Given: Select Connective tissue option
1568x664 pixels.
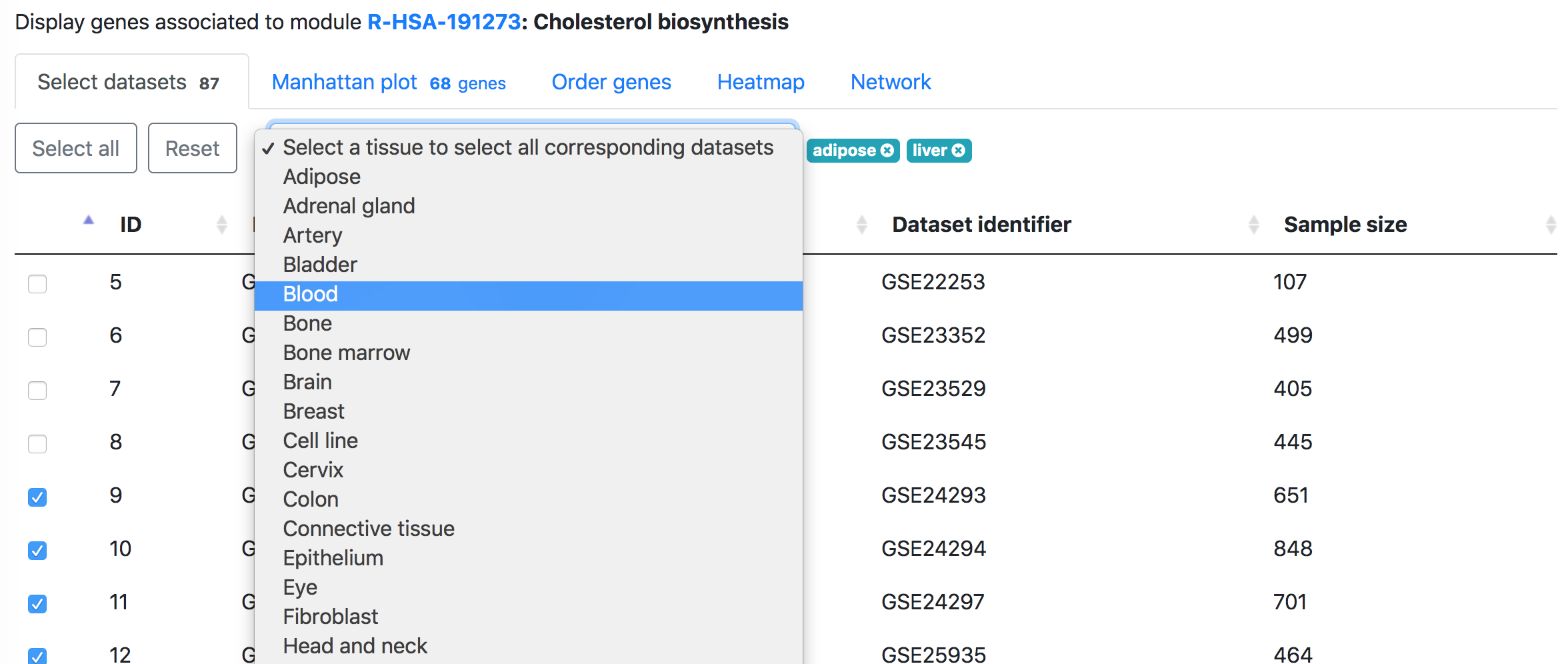Looking at the screenshot, I should point(529,529).
